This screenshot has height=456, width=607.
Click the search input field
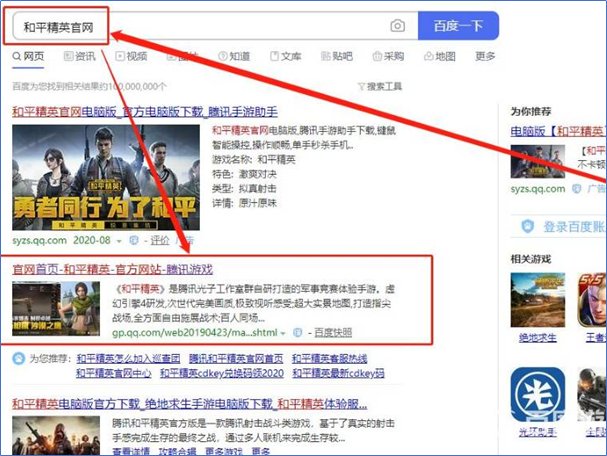pyautogui.click(x=200, y=25)
